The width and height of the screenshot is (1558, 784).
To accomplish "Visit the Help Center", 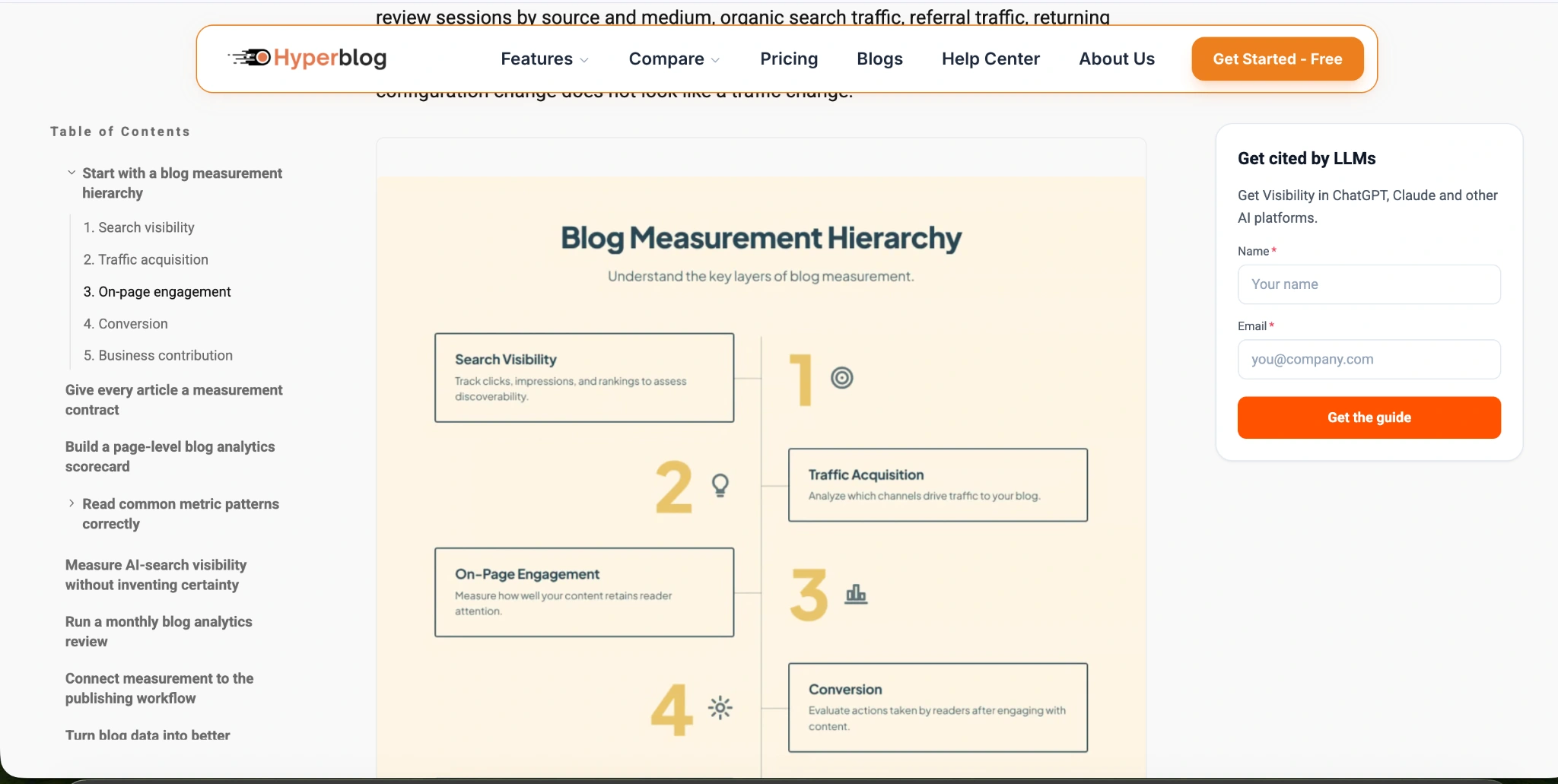I will click(x=990, y=59).
